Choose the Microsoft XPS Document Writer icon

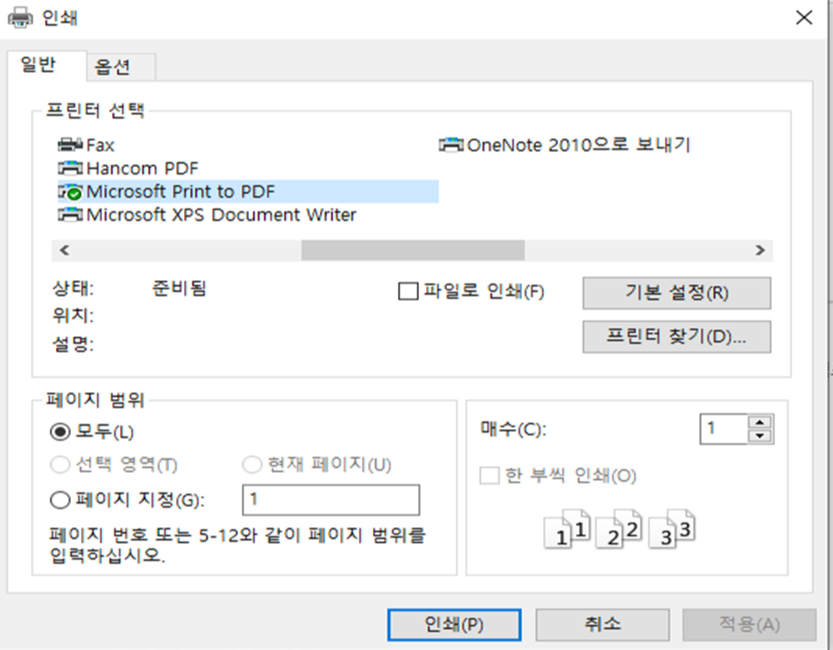click(x=70, y=215)
